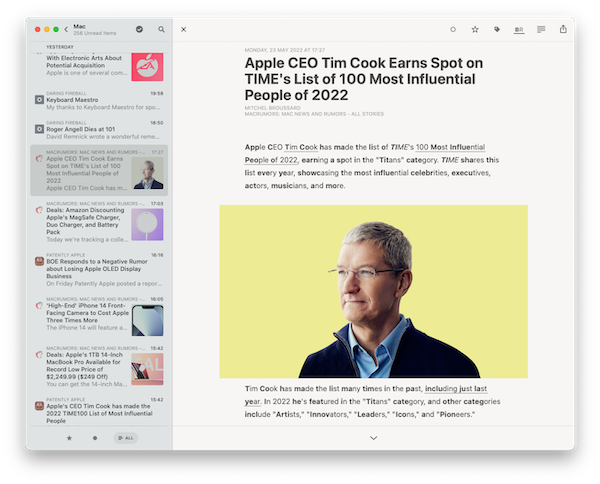Open tags with the tag icon
Image resolution: width=600 pixels, height=484 pixels.
(497, 29)
